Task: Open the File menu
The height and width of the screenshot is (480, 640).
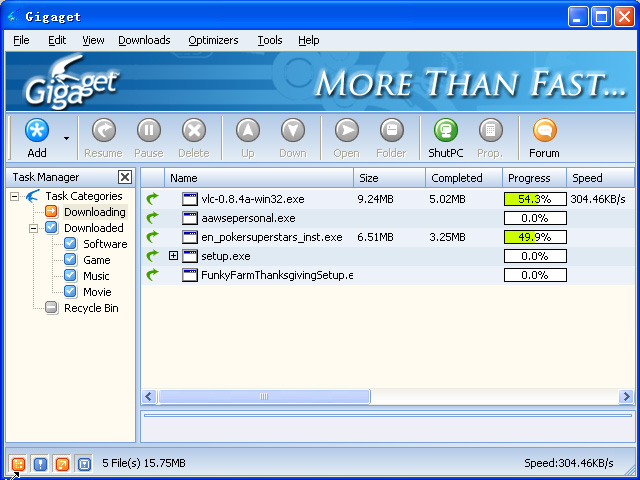Action: (21, 40)
